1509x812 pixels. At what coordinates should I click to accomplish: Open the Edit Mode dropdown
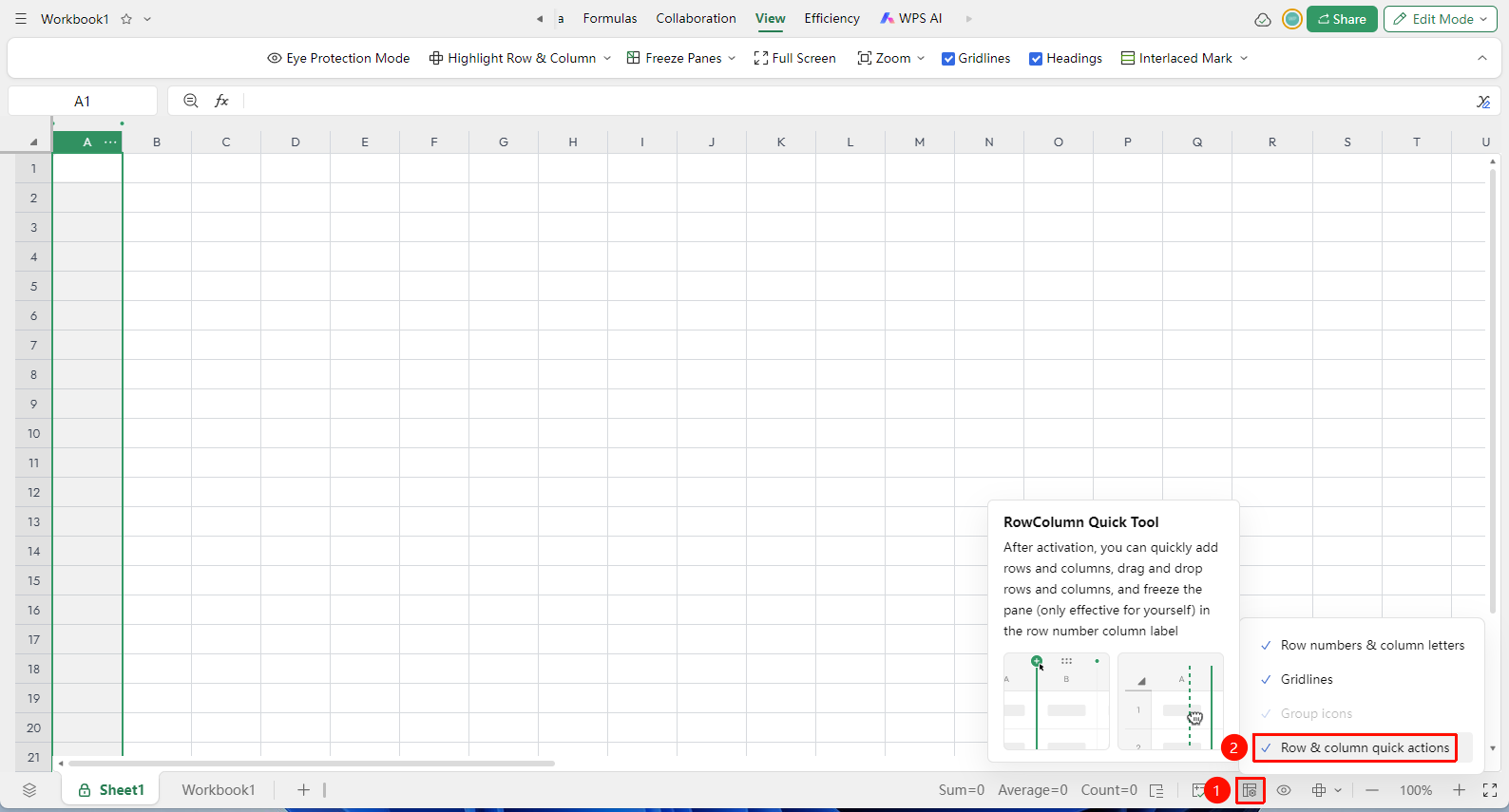(x=1441, y=19)
